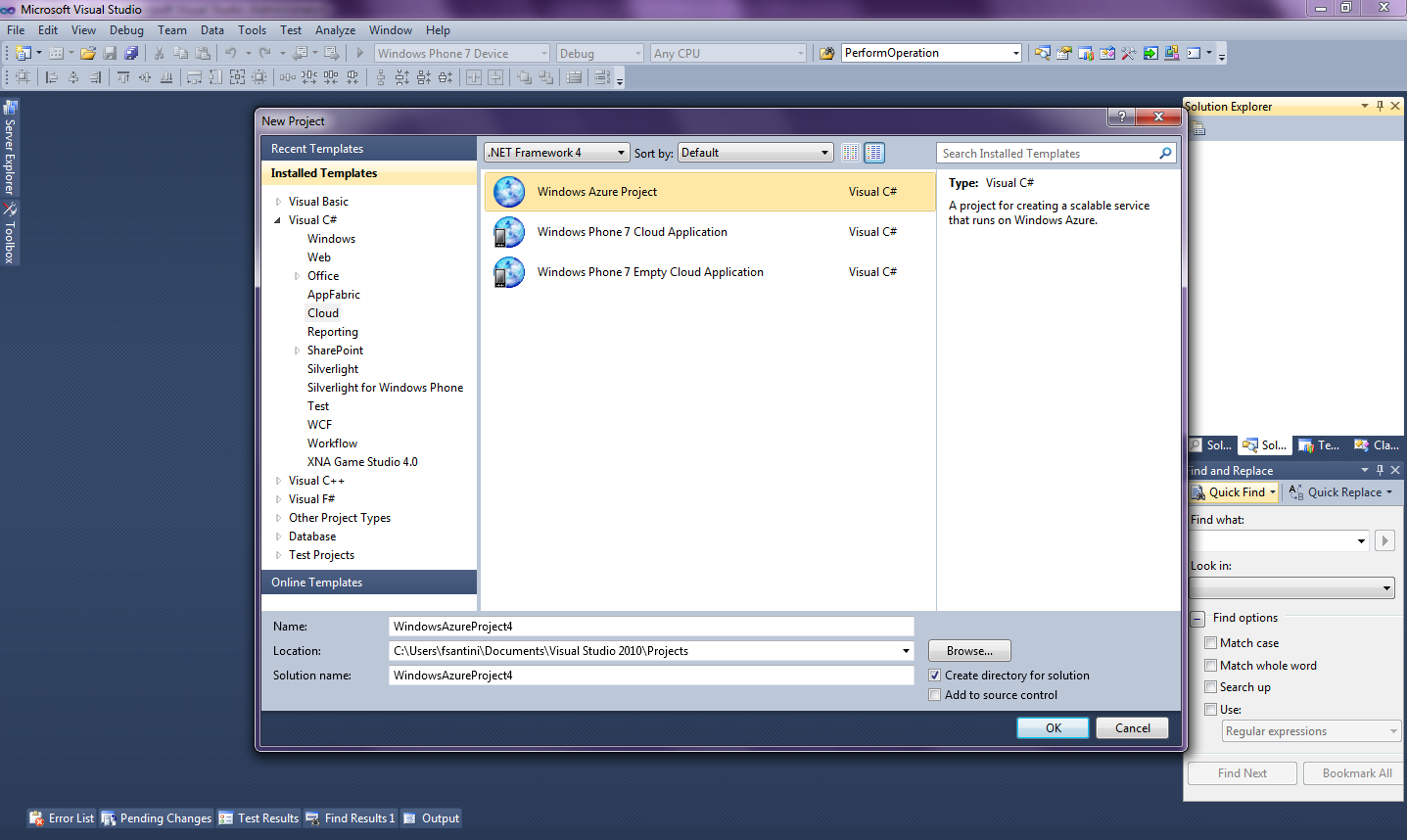1407x840 pixels.
Task: Enable the Use expressions checkbox
Action: 1210,709
